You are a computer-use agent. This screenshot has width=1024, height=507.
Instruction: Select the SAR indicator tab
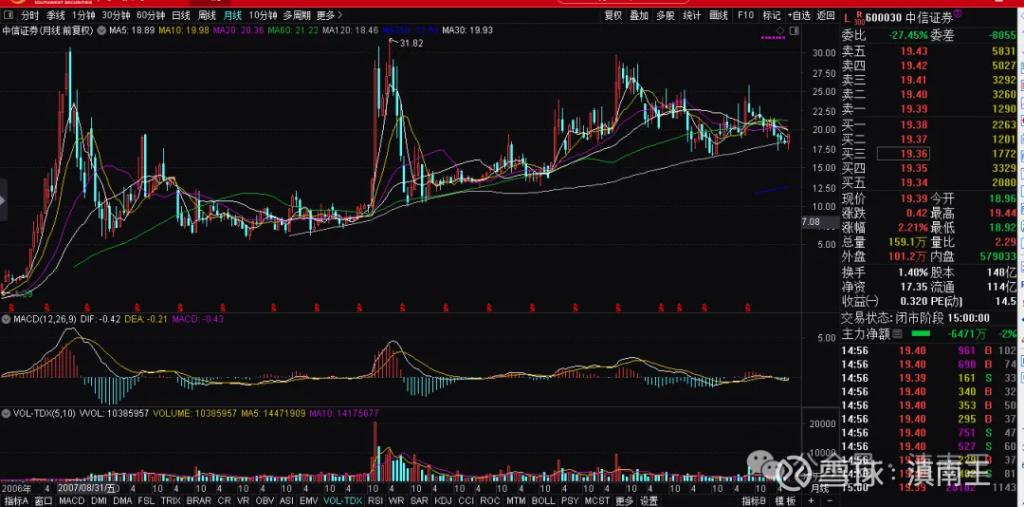click(x=419, y=501)
